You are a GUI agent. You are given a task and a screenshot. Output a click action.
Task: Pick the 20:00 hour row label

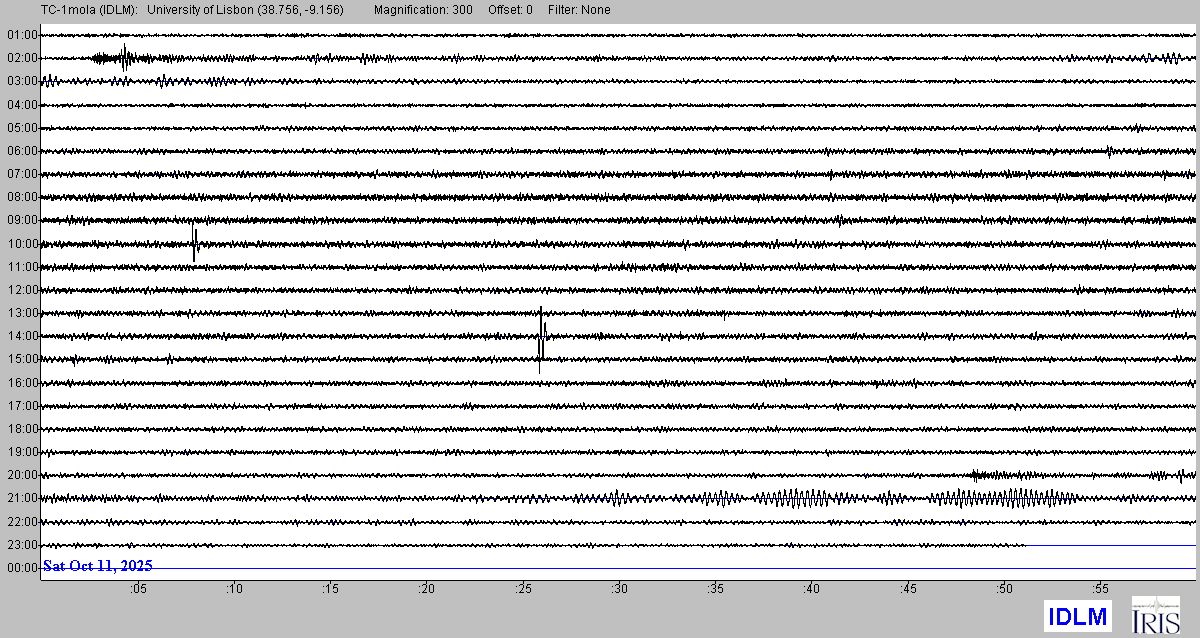tap(22, 475)
